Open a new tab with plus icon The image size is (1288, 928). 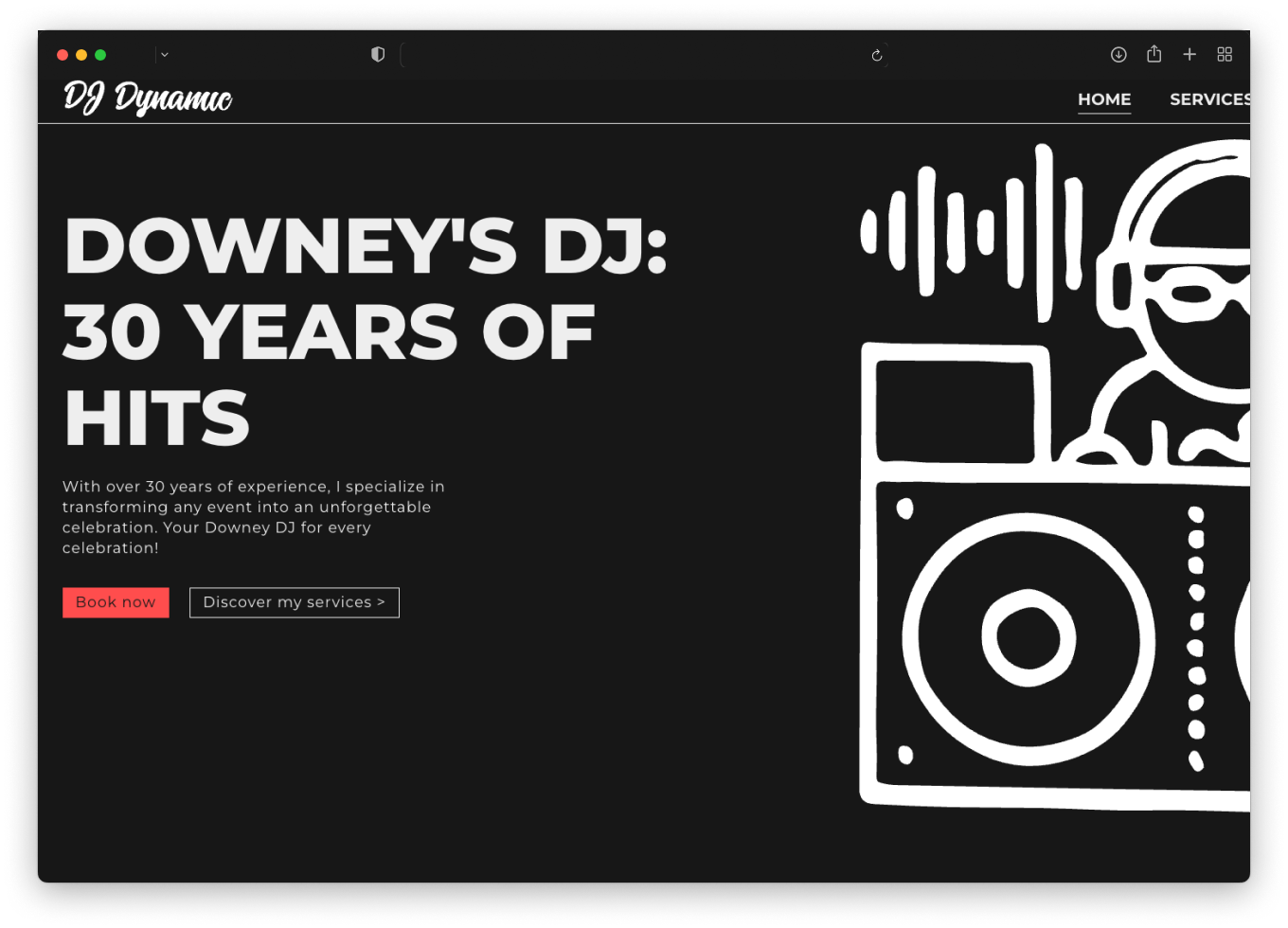(1190, 55)
